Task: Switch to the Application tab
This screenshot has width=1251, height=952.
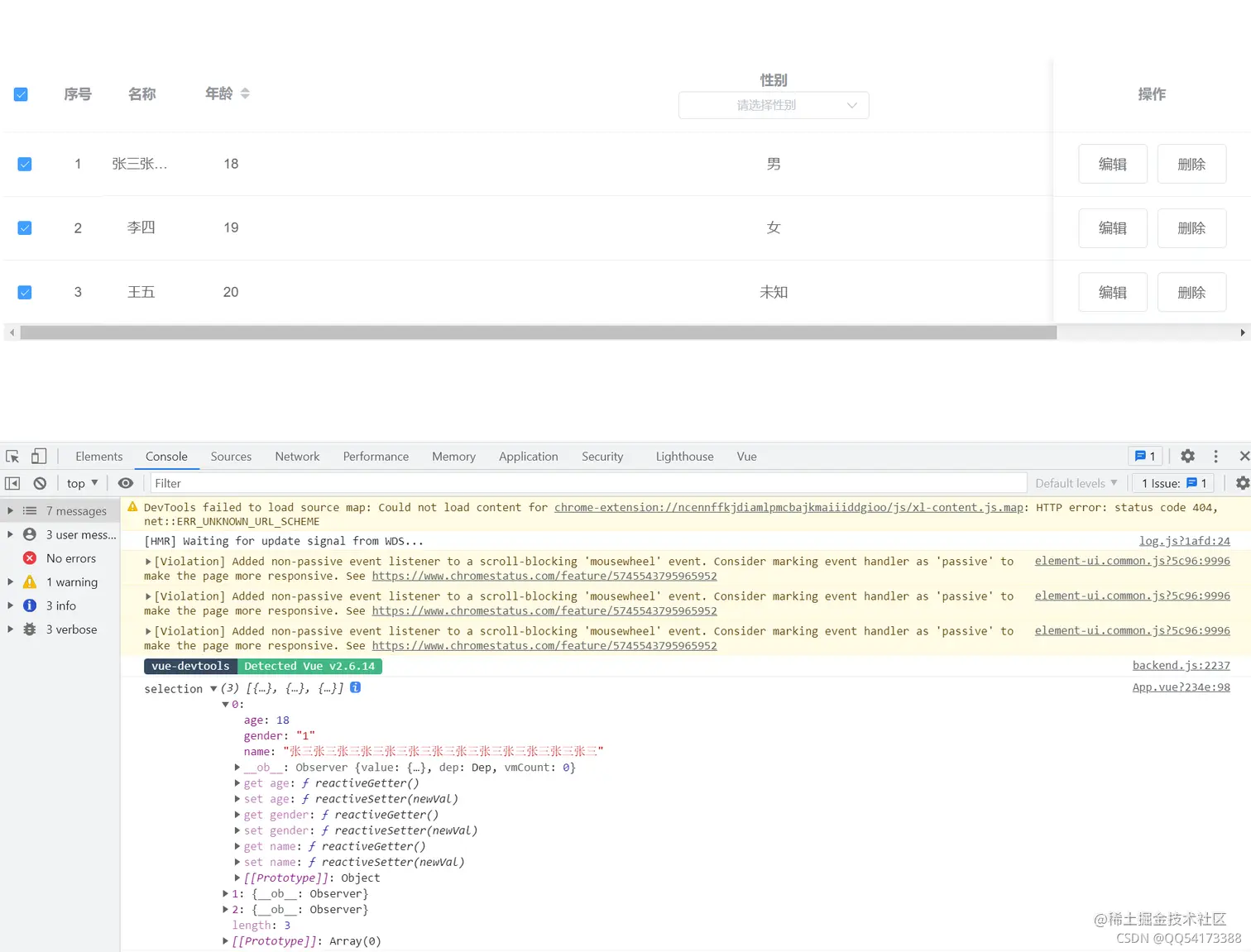Action: tap(529, 457)
